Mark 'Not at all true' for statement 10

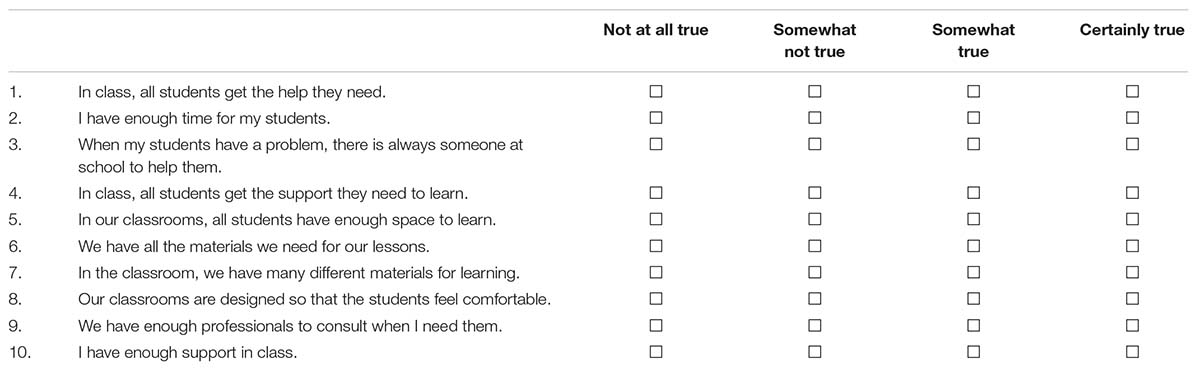(x=656, y=351)
